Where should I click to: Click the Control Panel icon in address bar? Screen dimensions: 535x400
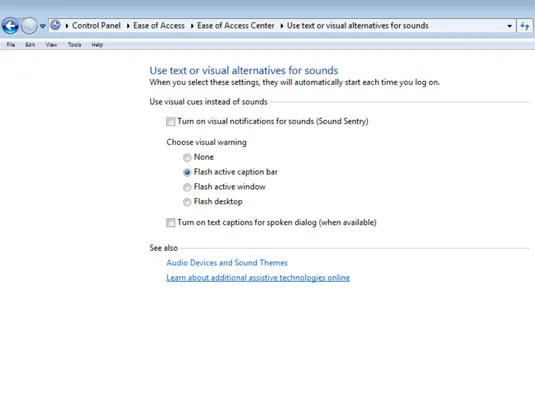pyautogui.click(x=55, y=25)
